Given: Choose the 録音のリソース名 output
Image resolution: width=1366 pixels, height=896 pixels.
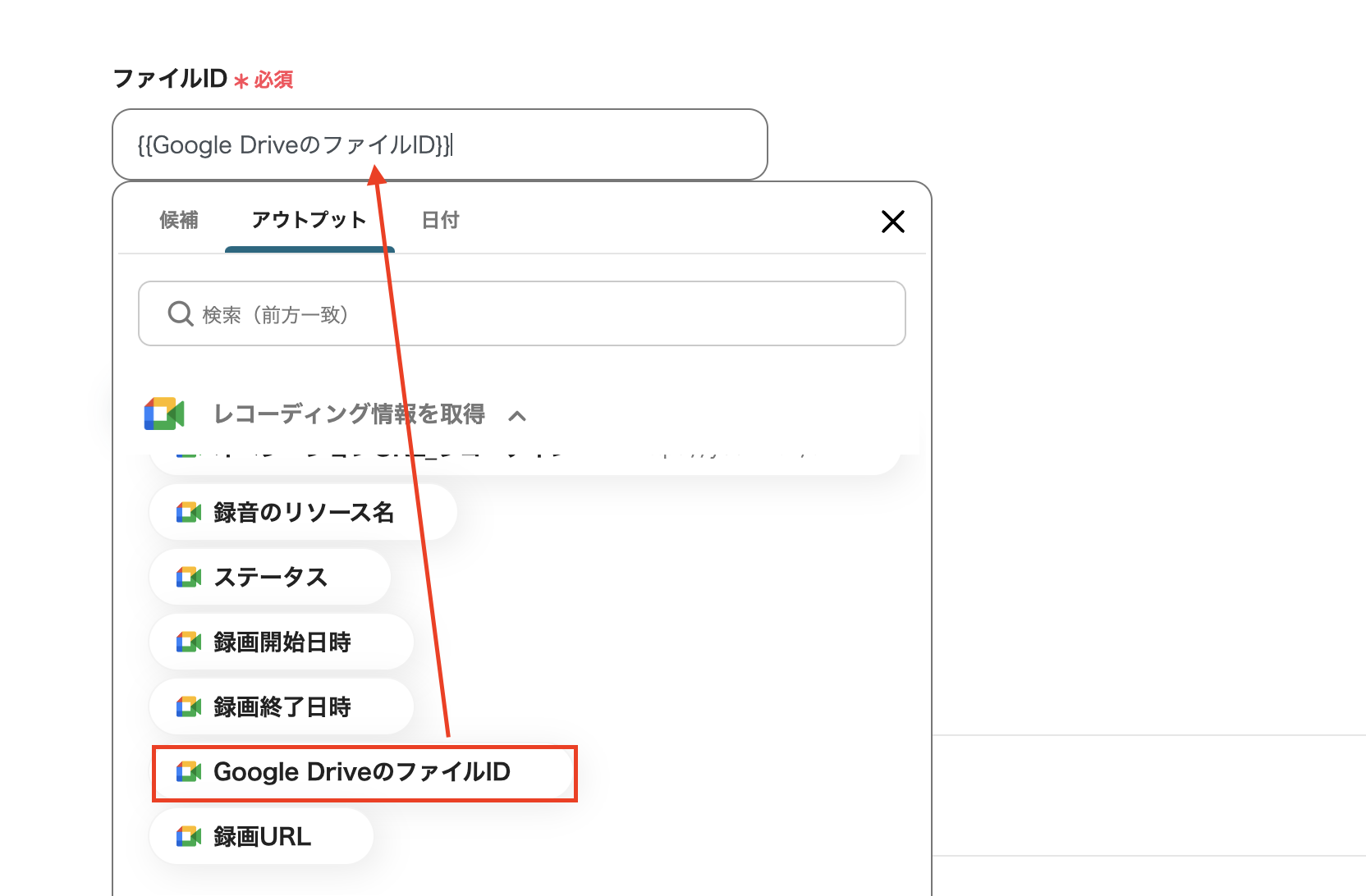Looking at the screenshot, I should [303, 512].
